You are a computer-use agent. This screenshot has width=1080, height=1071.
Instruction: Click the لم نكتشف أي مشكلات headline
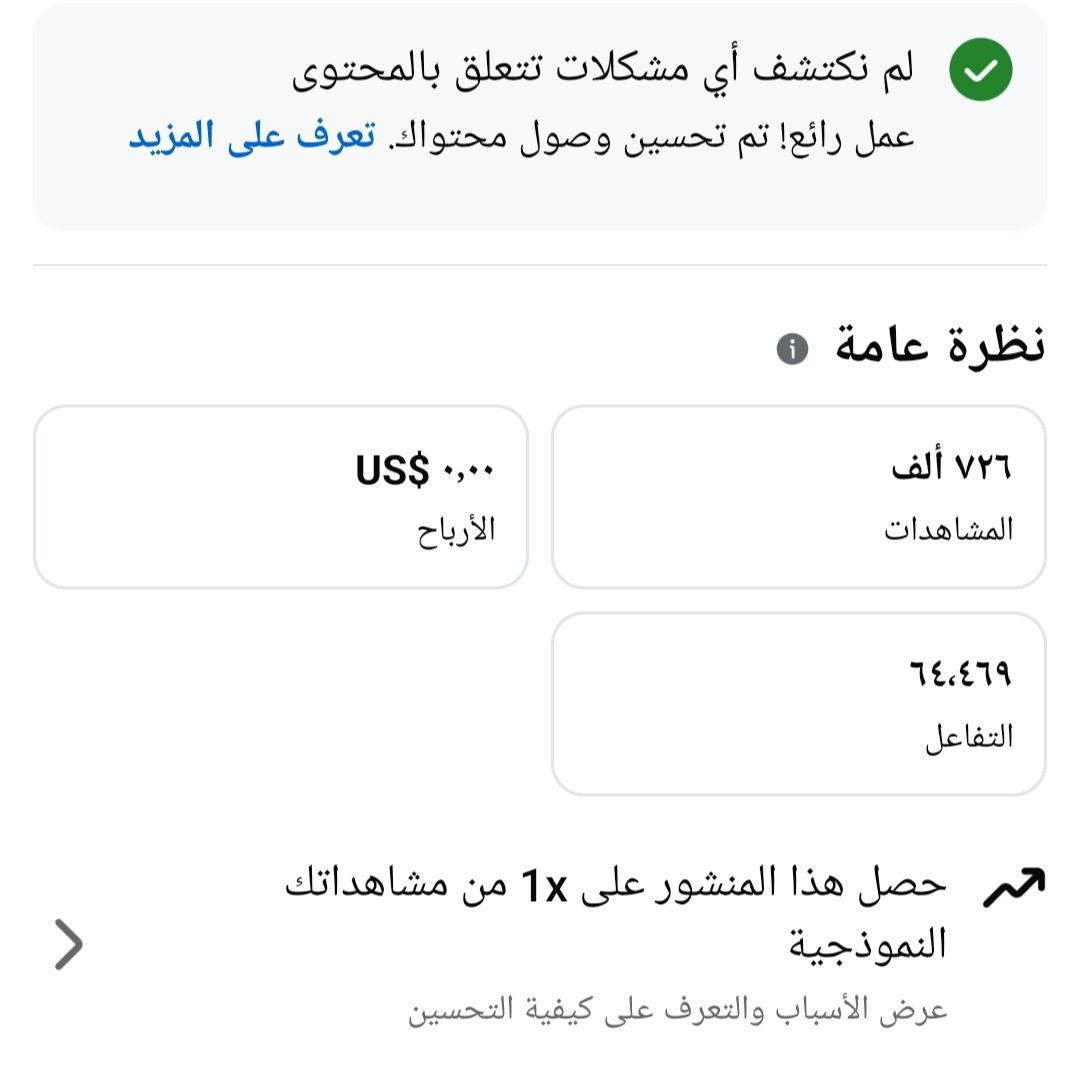pyautogui.click(x=603, y=70)
